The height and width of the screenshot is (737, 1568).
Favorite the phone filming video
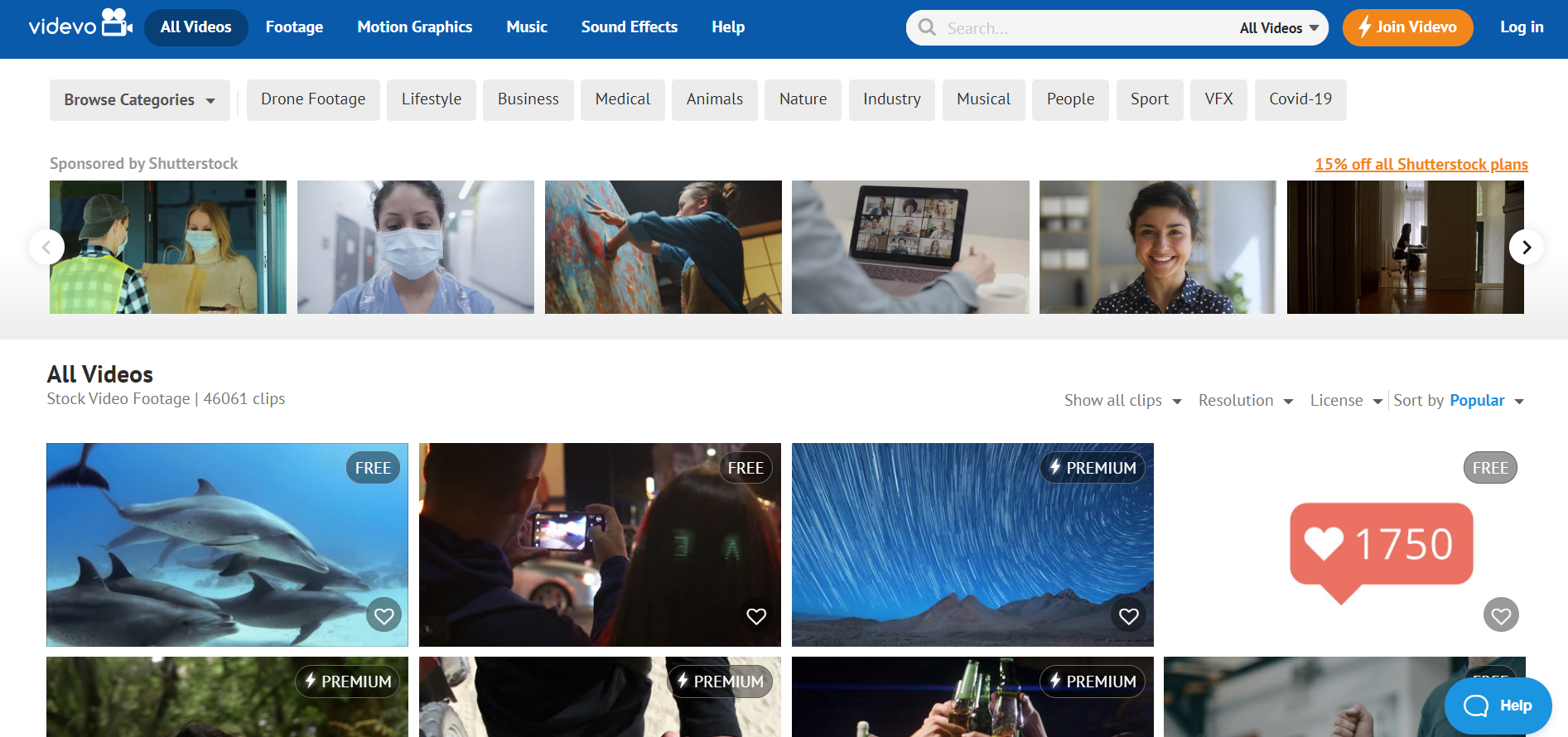756,615
